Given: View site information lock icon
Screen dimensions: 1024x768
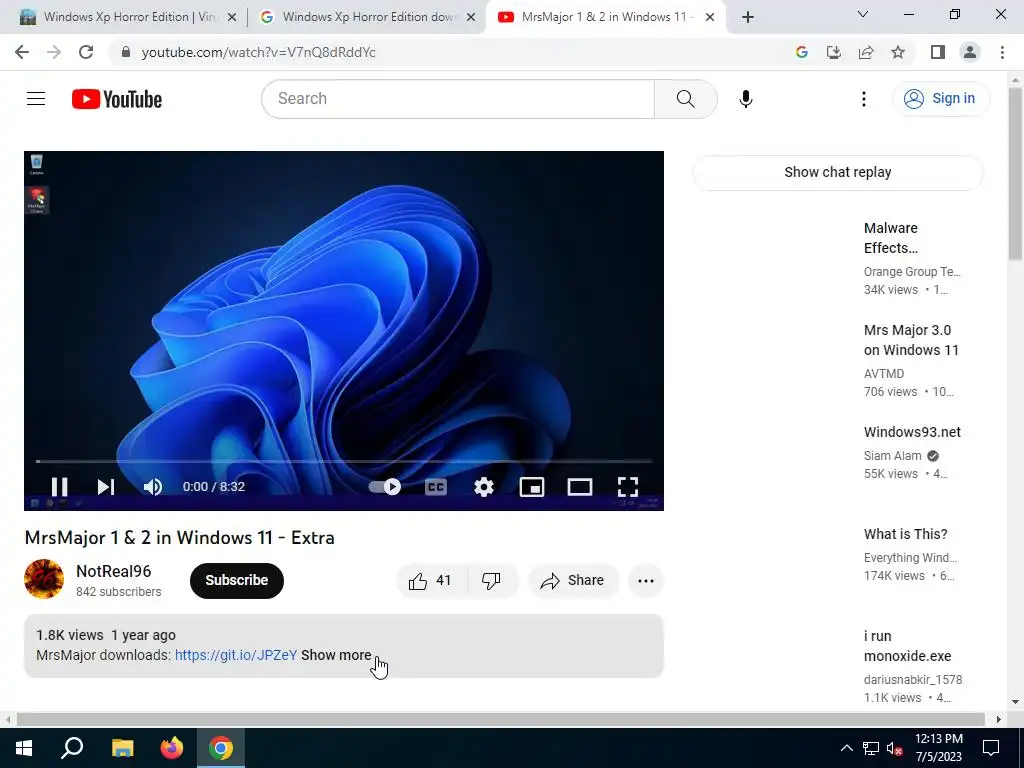Looking at the screenshot, I should [x=126, y=52].
